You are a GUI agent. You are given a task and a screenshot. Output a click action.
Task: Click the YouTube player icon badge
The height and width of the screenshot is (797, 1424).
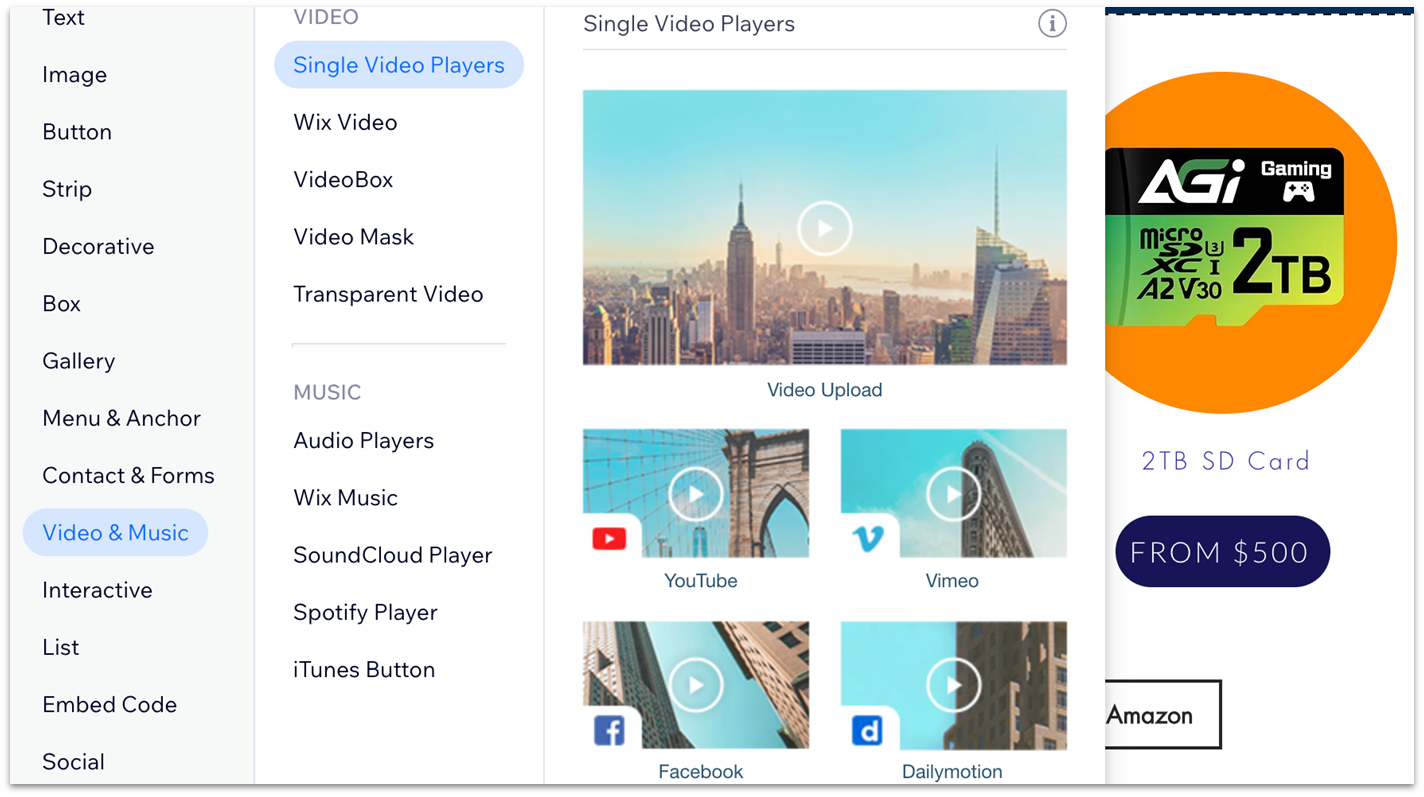pos(609,538)
